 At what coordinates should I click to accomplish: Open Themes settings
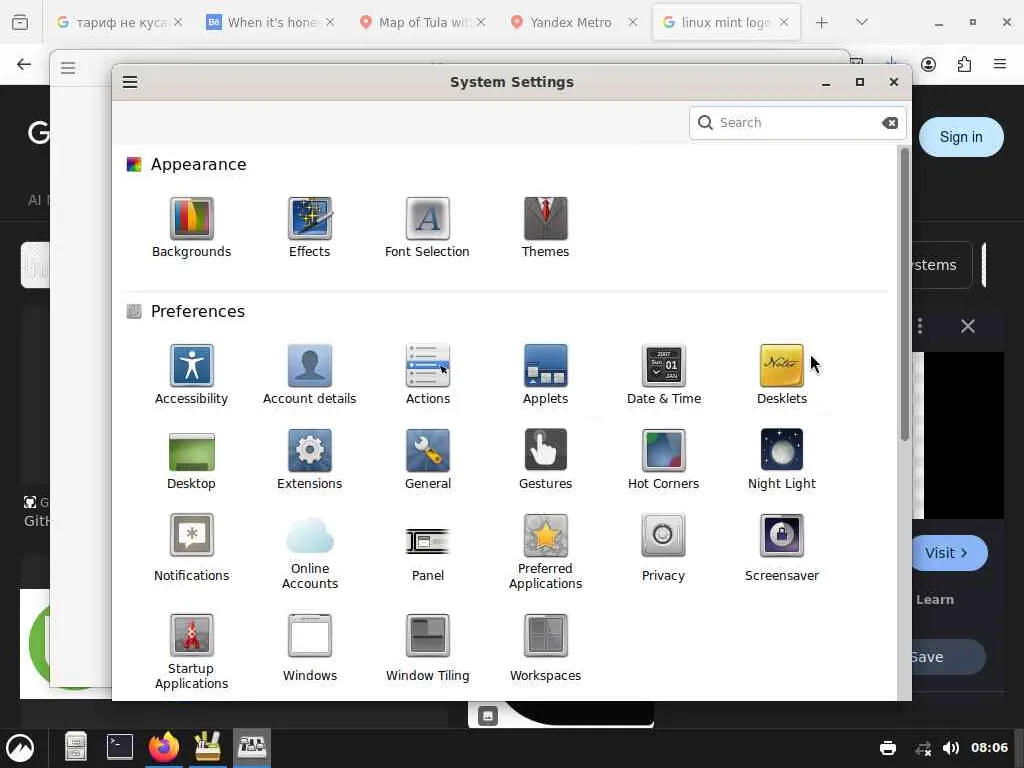pos(545,227)
